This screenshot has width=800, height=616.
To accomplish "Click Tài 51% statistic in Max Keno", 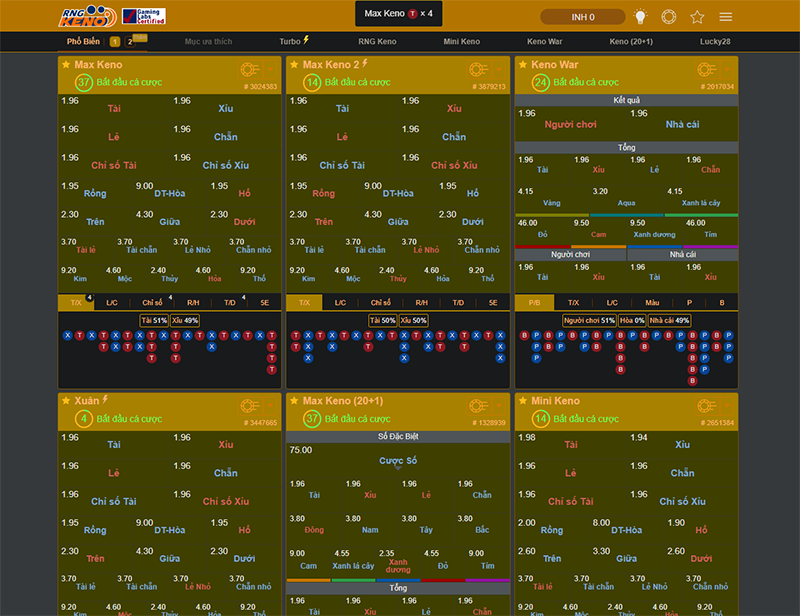I will 154,321.
